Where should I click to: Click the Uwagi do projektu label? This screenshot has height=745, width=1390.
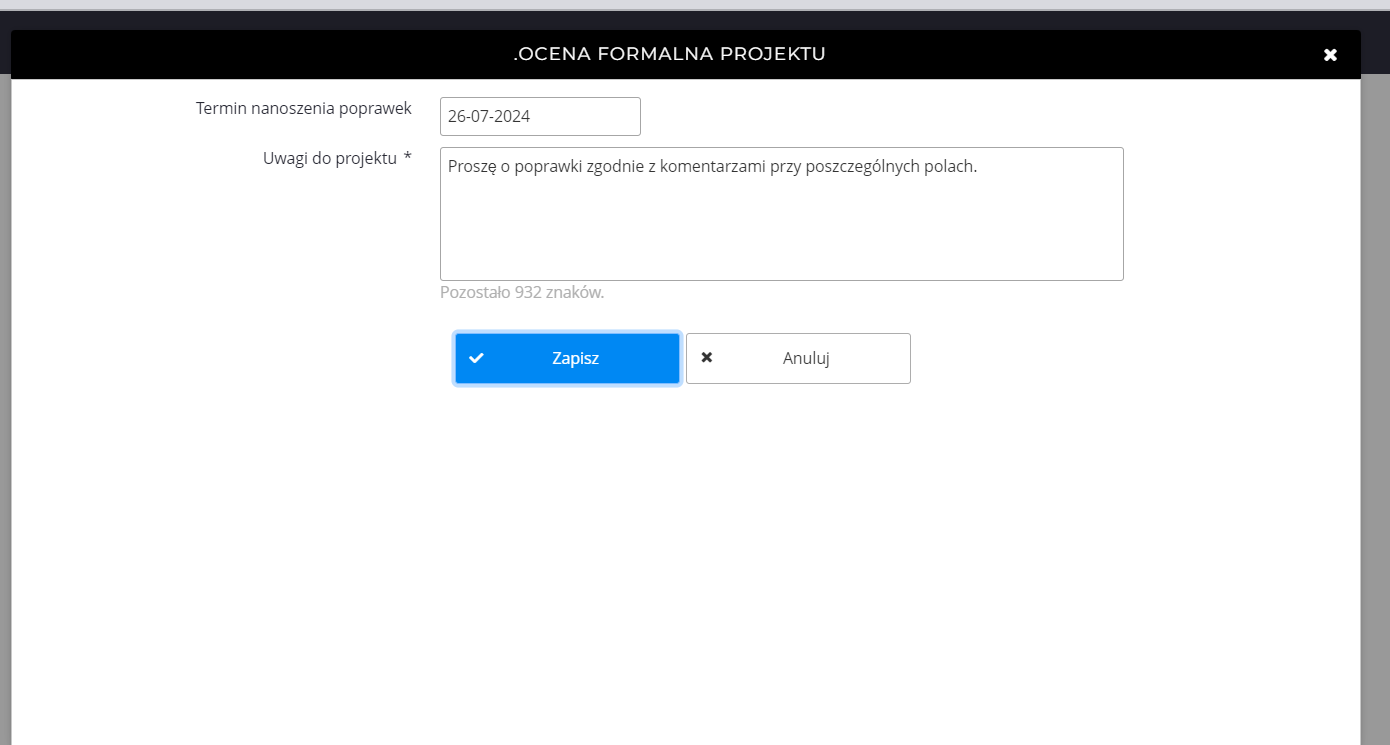330,158
